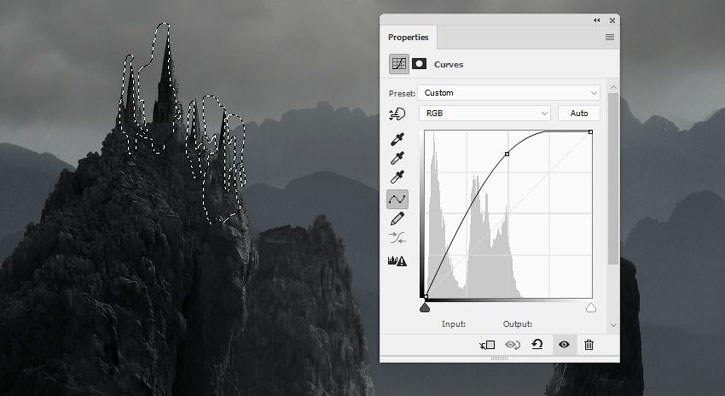Select the bottom-left curve endpoint

tap(426, 297)
